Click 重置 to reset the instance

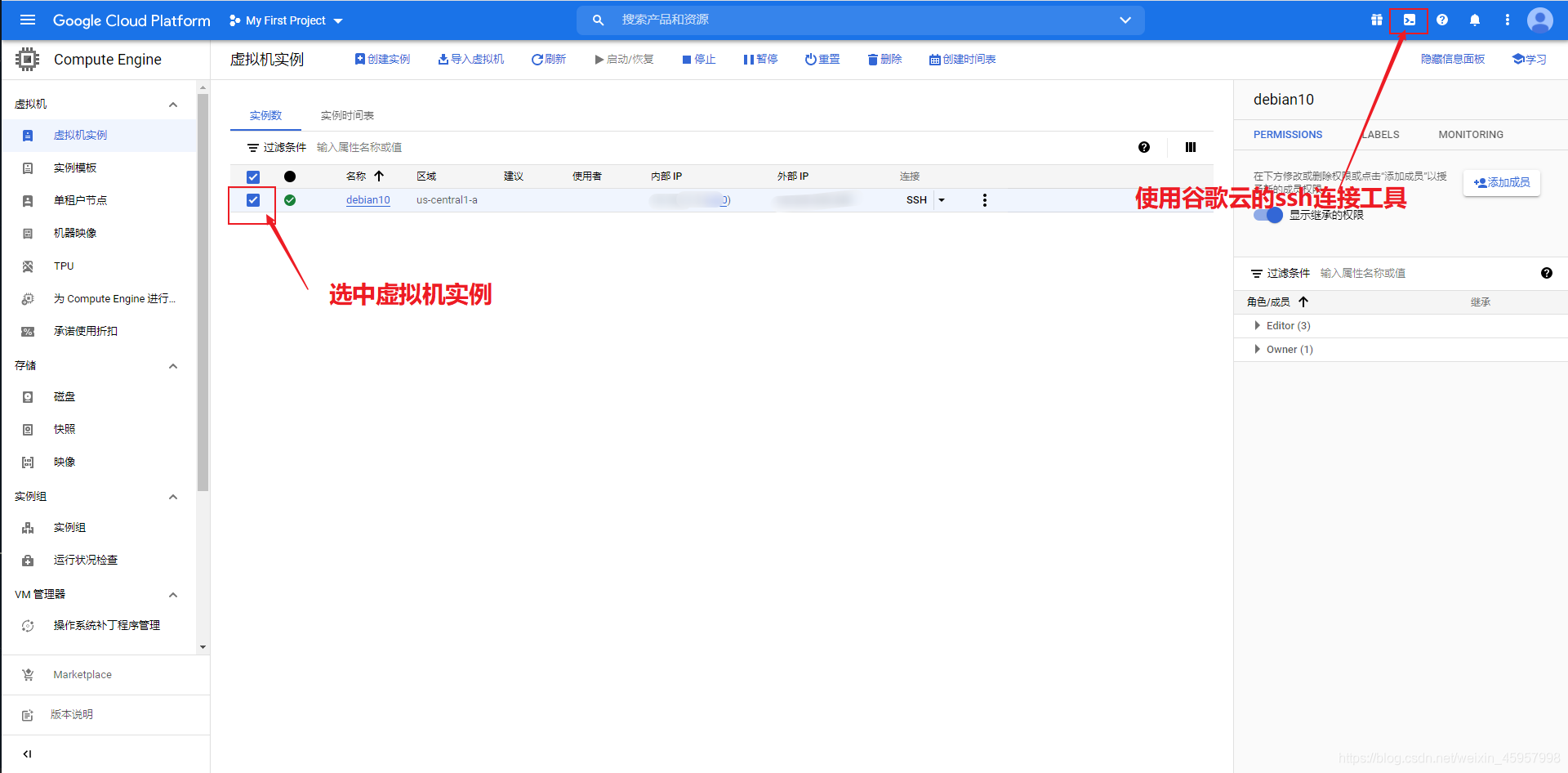tap(822, 59)
